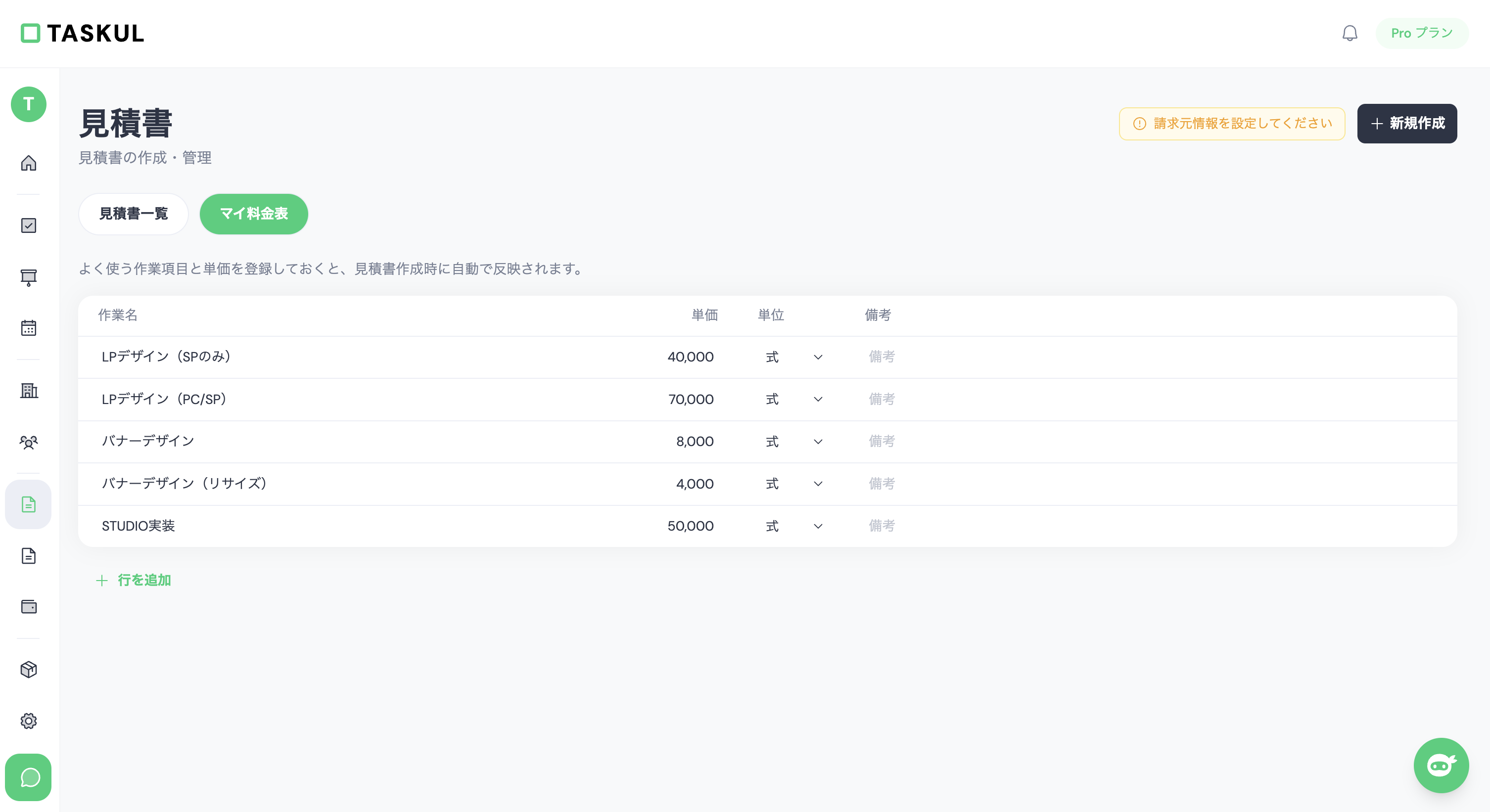Open the people group icon in sidebar
This screenshot has height=812, width=1490.
click(28, 443)
